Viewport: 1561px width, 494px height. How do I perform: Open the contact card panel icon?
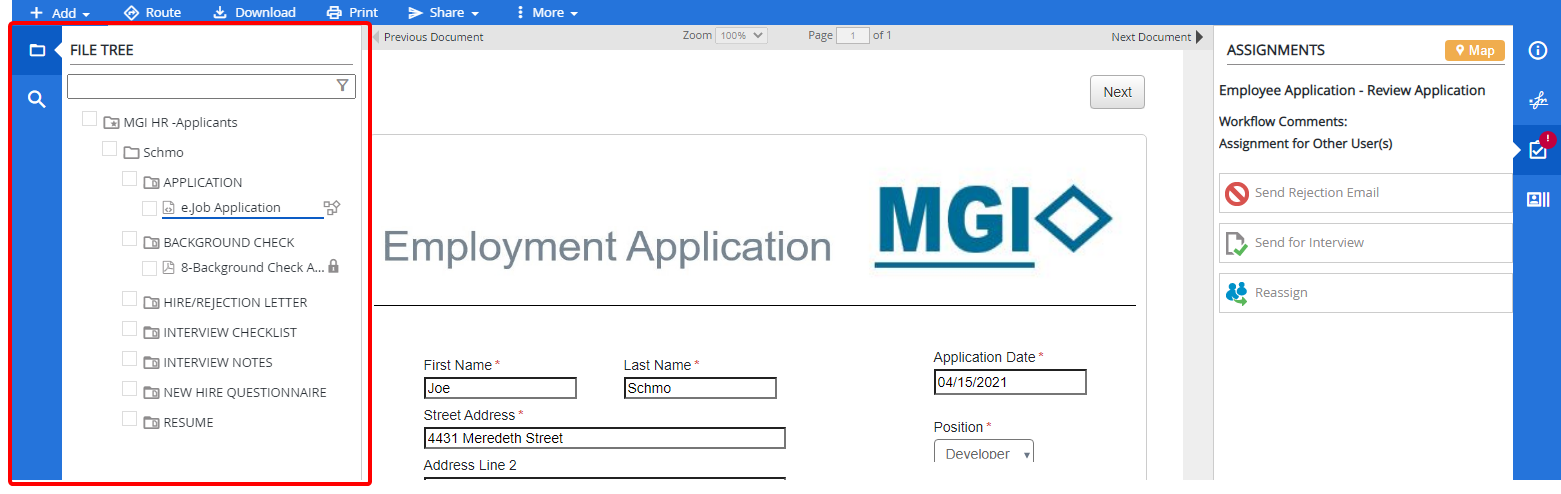coord(1538,199)
